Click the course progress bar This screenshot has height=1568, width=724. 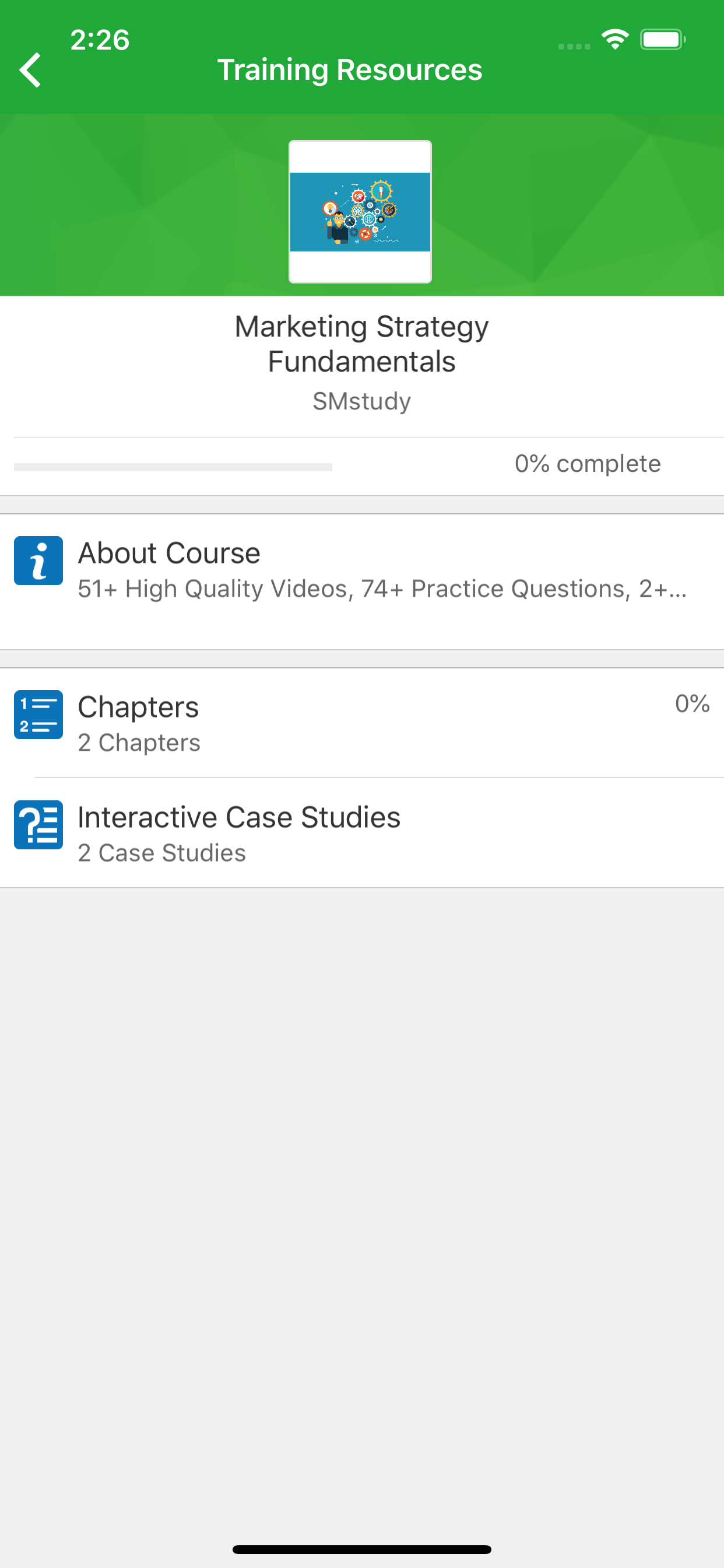(x=173, y=467)
